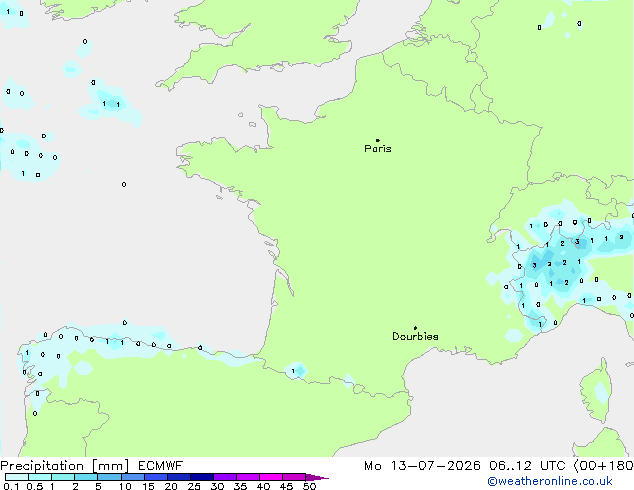This screenshot has width=634, height=490.
Task: Click the legend value '0.1'
Action: click(x=11, y=486)
